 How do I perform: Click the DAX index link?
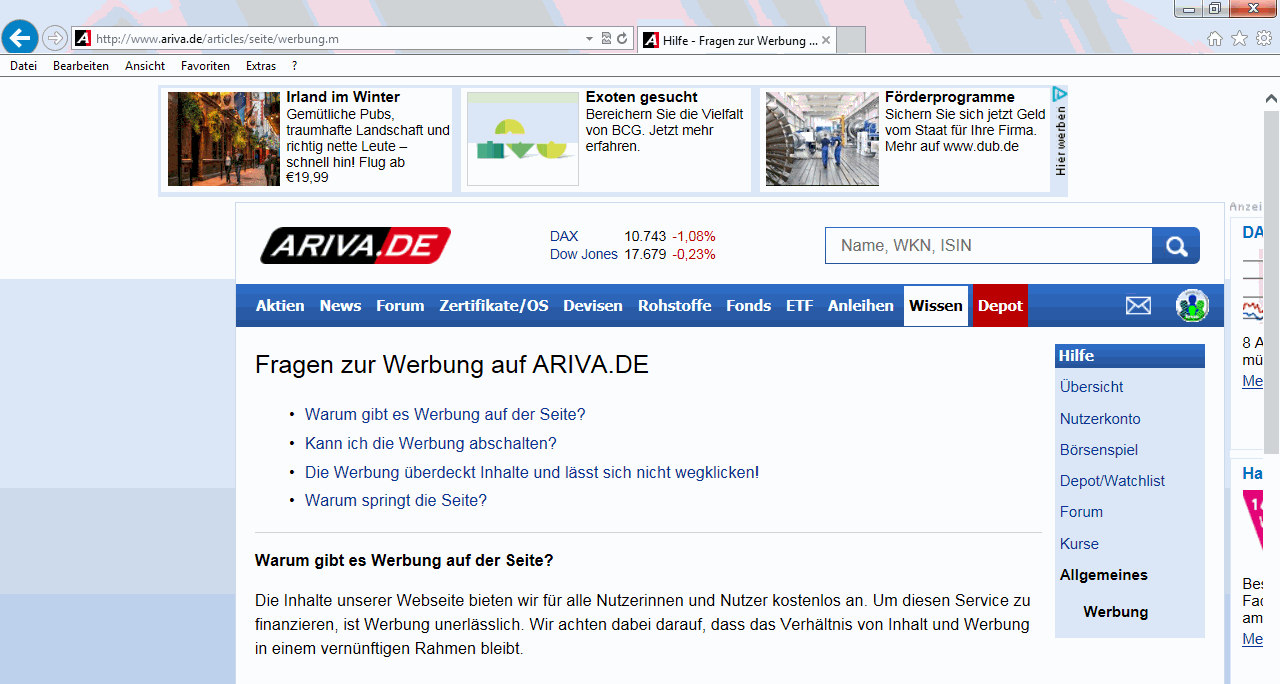[x=564, y=236]
